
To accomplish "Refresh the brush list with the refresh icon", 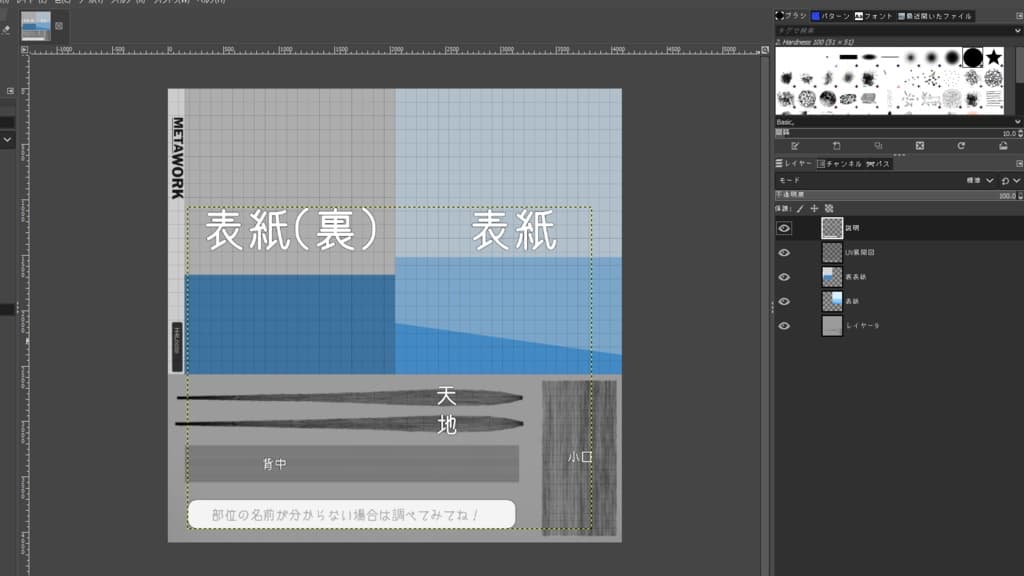I will [962, 146].
